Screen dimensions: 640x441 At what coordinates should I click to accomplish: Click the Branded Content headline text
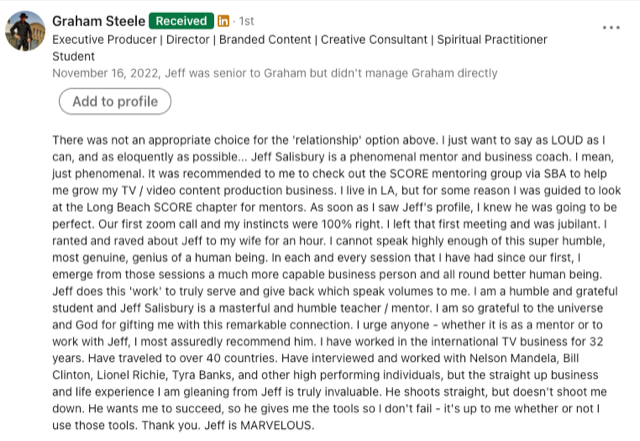pyautogui.click(x=265, y=40)
